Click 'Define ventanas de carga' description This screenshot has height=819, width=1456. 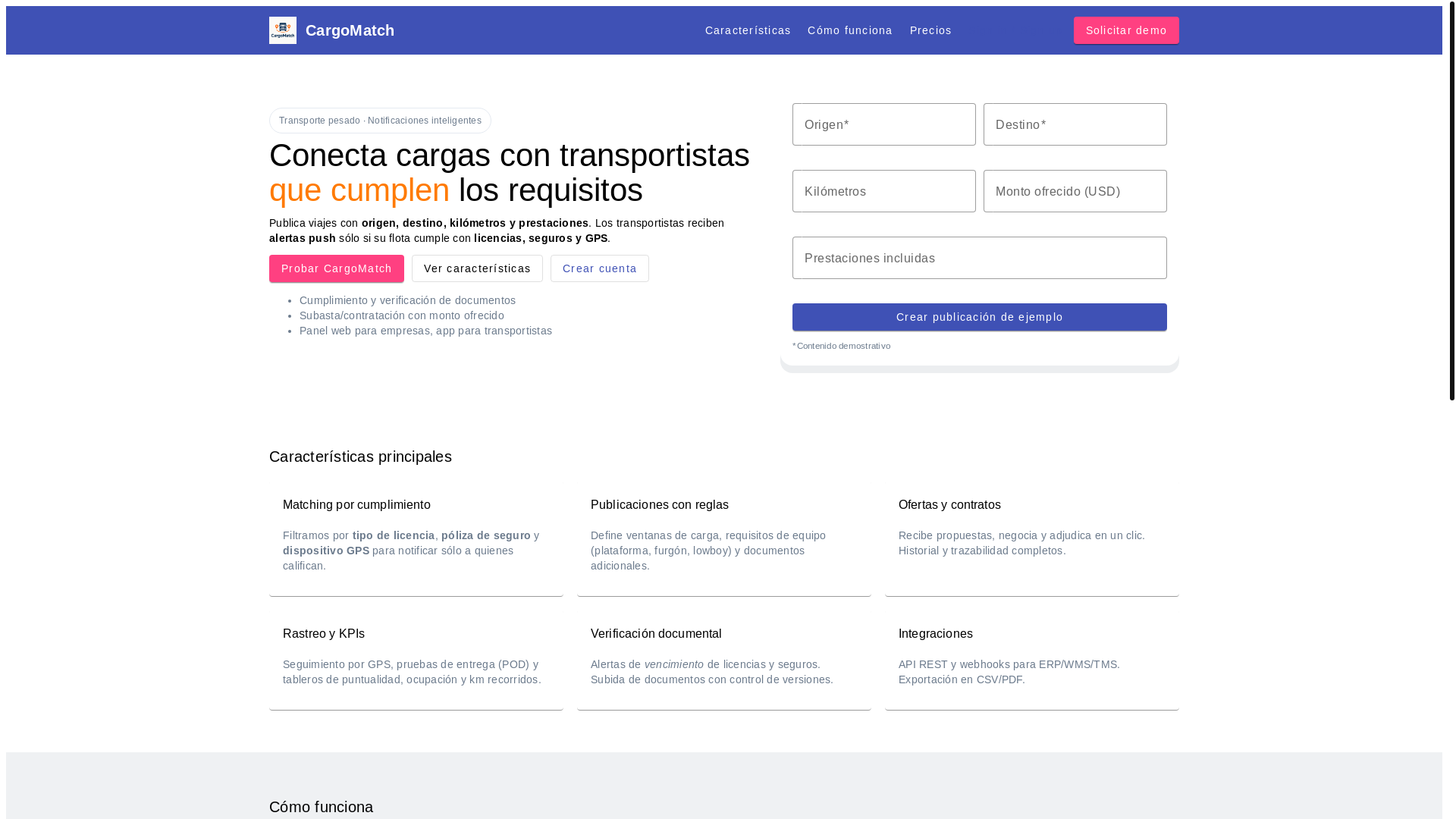708,551
